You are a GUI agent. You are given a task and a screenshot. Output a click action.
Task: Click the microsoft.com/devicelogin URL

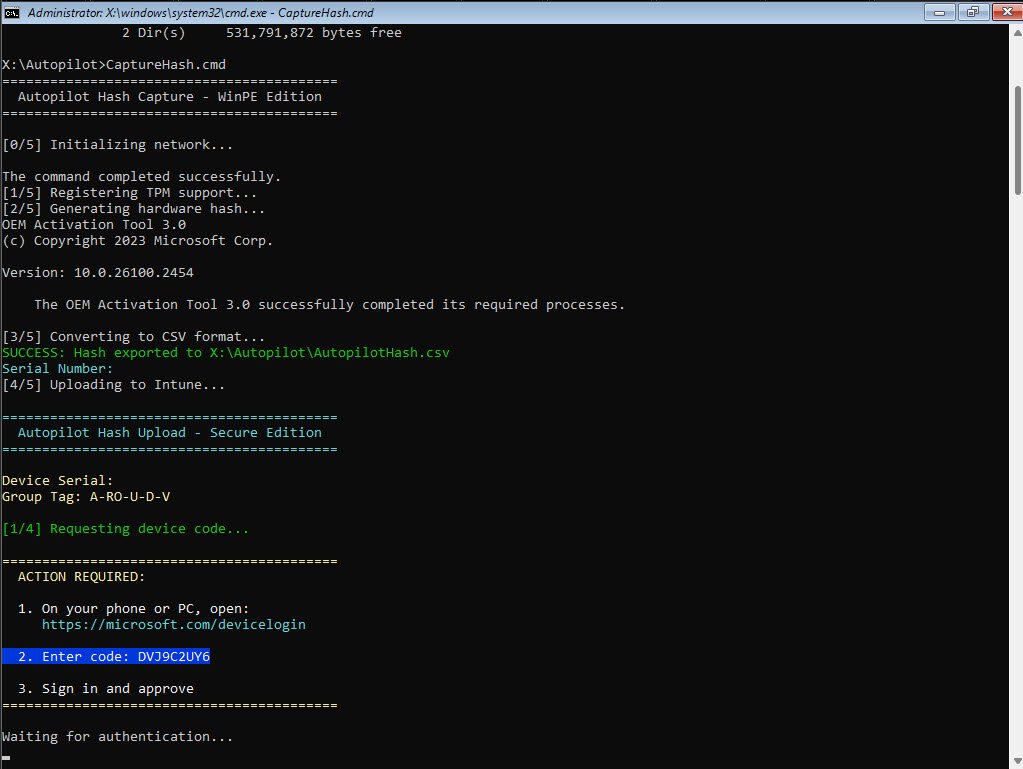point(173,625)
